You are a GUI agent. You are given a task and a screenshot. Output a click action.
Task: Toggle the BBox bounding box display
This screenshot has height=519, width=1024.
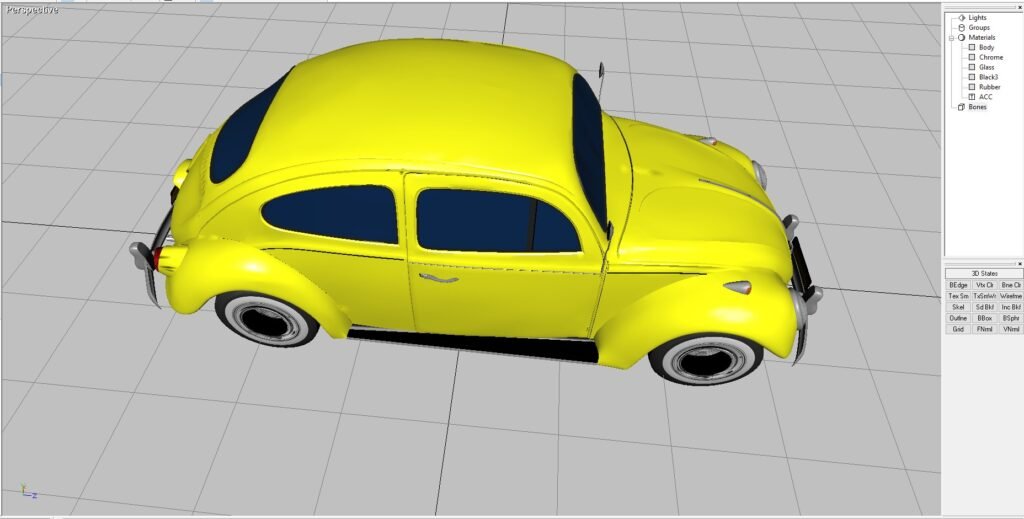pyautogui.click(x=984, y=318)
